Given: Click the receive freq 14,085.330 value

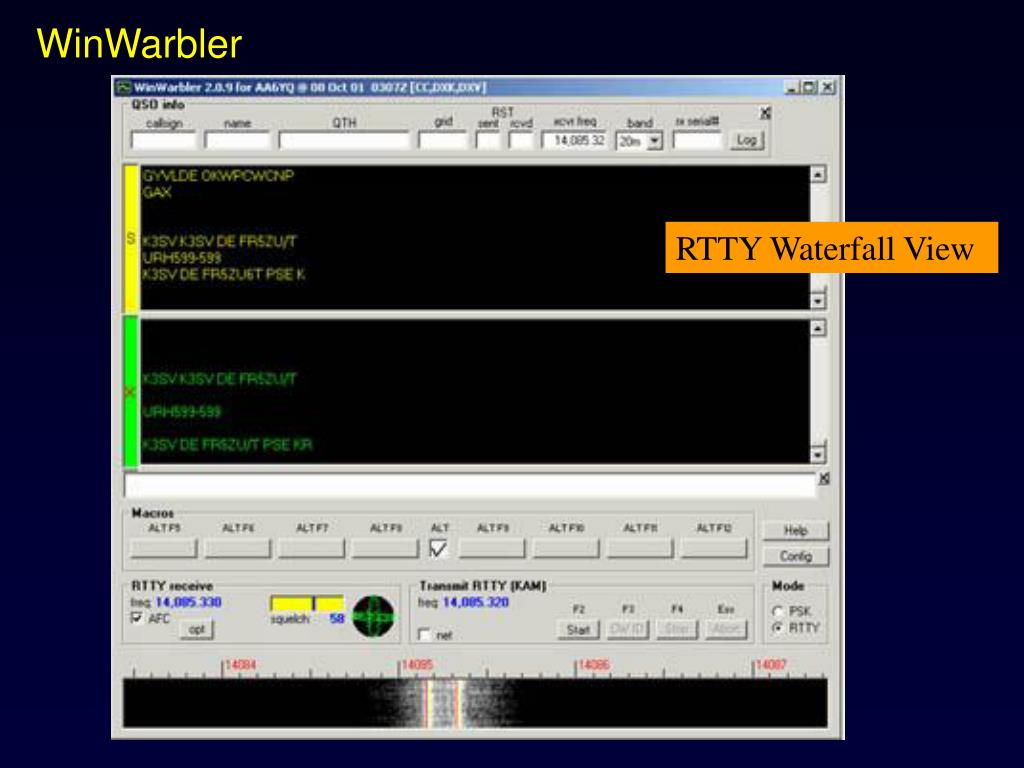Looking at the screenshot, I should (189, 602).
